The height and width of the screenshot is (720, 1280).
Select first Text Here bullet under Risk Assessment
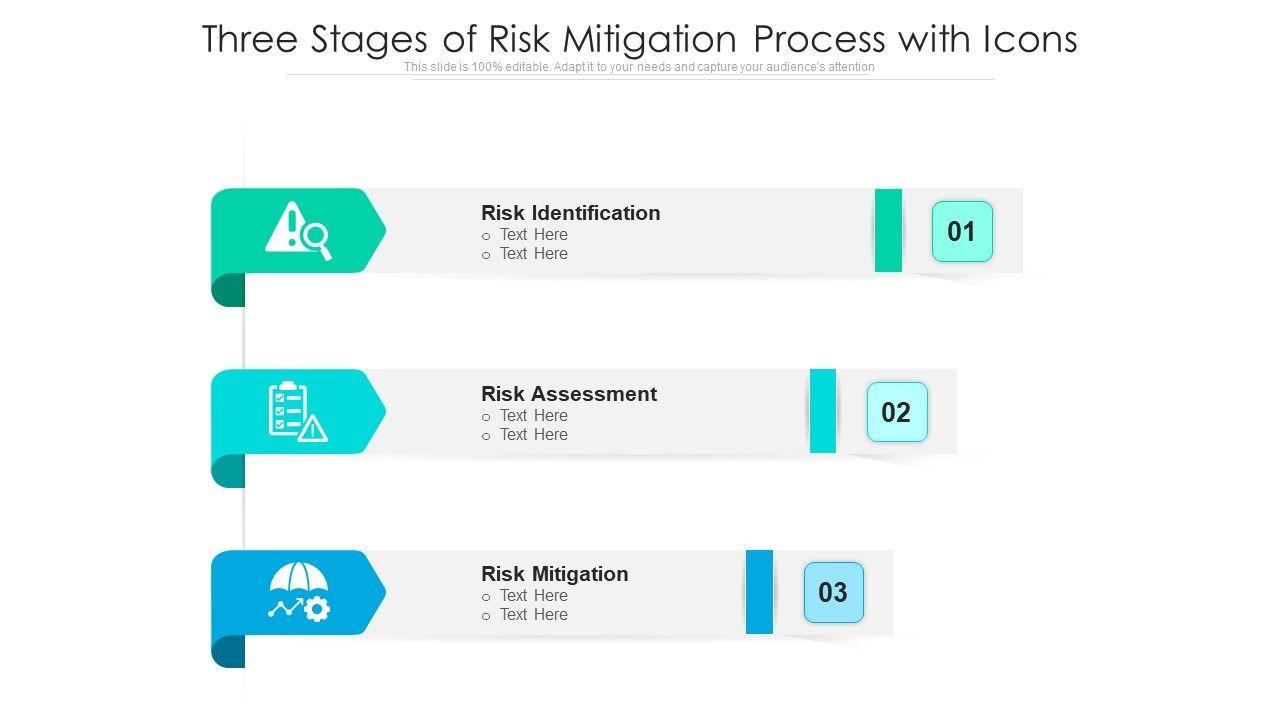click(x=533, y=416)
